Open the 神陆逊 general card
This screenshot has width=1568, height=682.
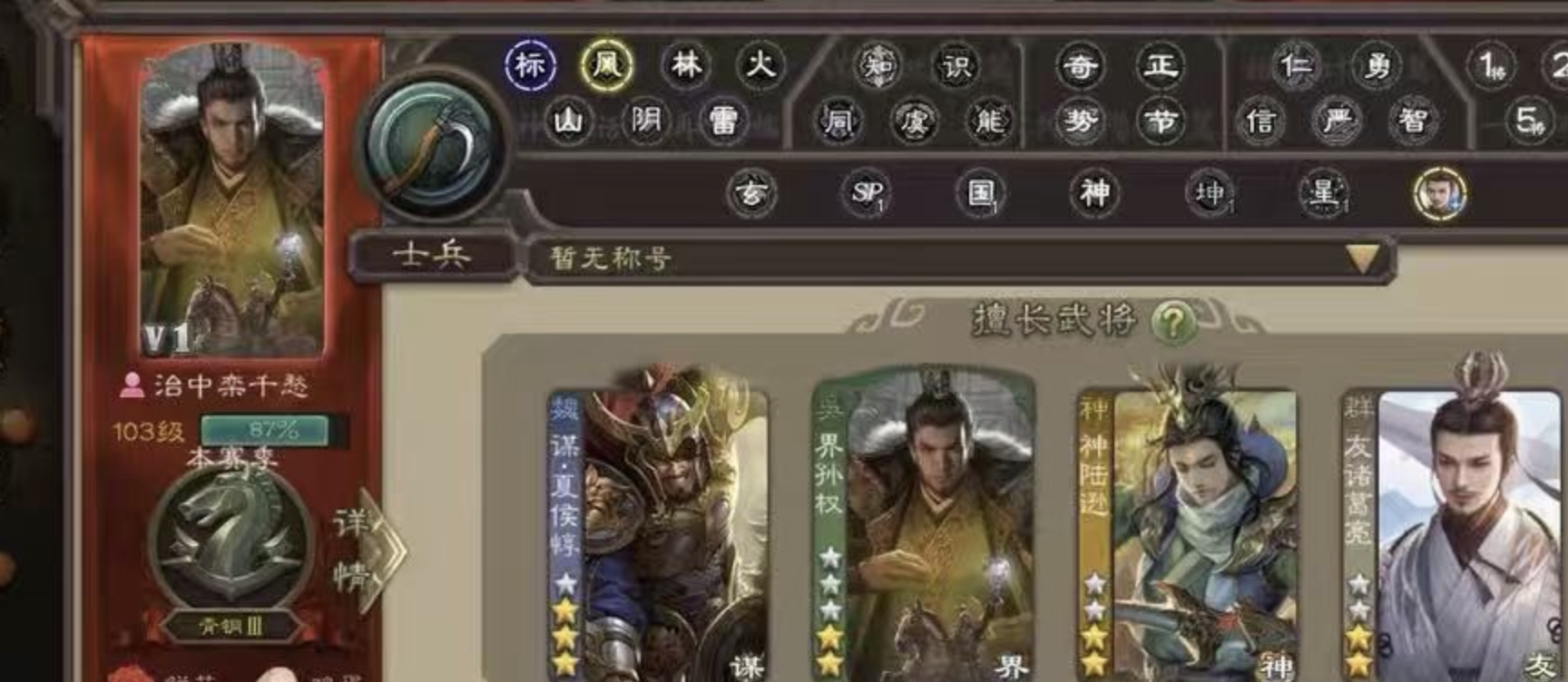(1186, 535)
